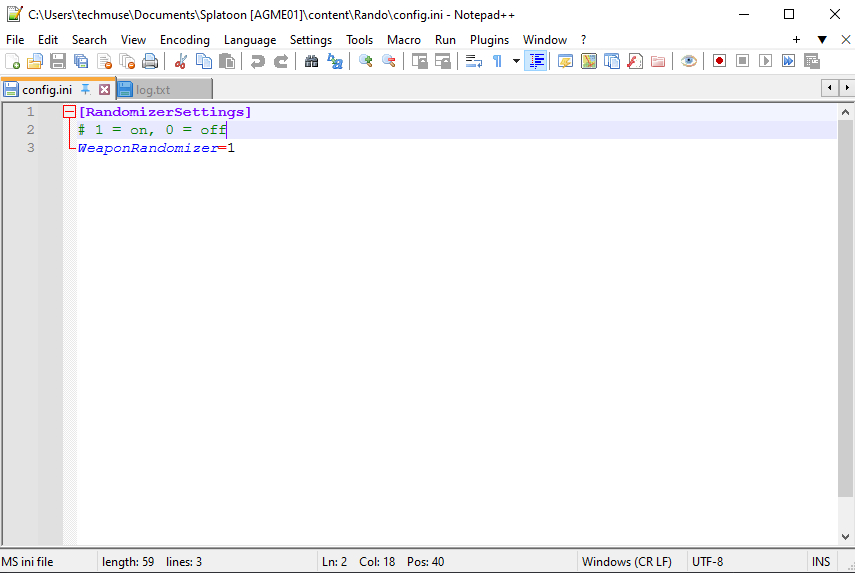855x573 pixels.
Task: Click the Zoom In magnifier icon
Action: [x=366, y=61]
